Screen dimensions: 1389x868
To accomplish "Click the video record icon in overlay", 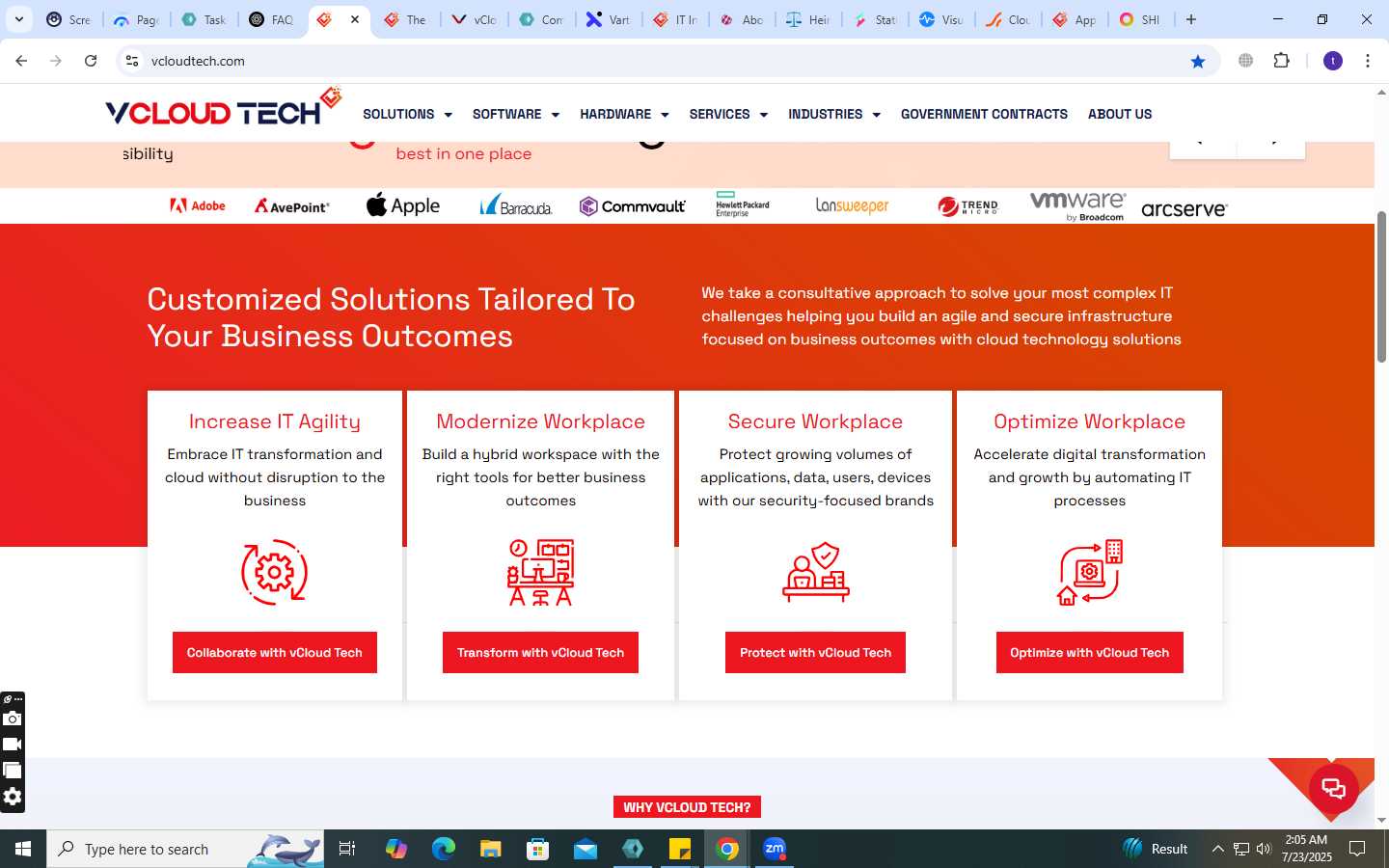I will (x=13, y=745).
